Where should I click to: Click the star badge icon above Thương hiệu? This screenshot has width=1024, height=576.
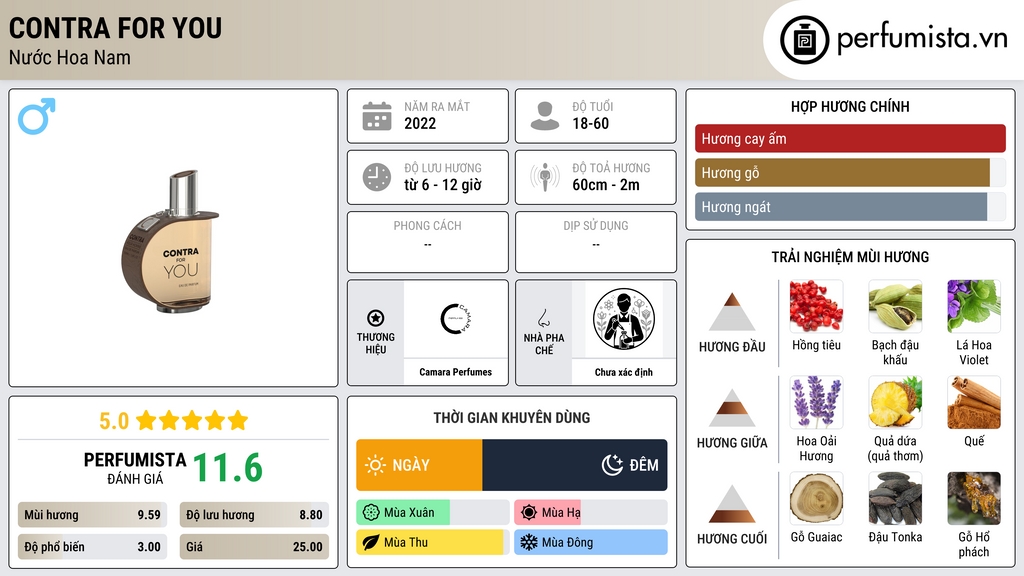pyautogui.click(x=376, y=318)
